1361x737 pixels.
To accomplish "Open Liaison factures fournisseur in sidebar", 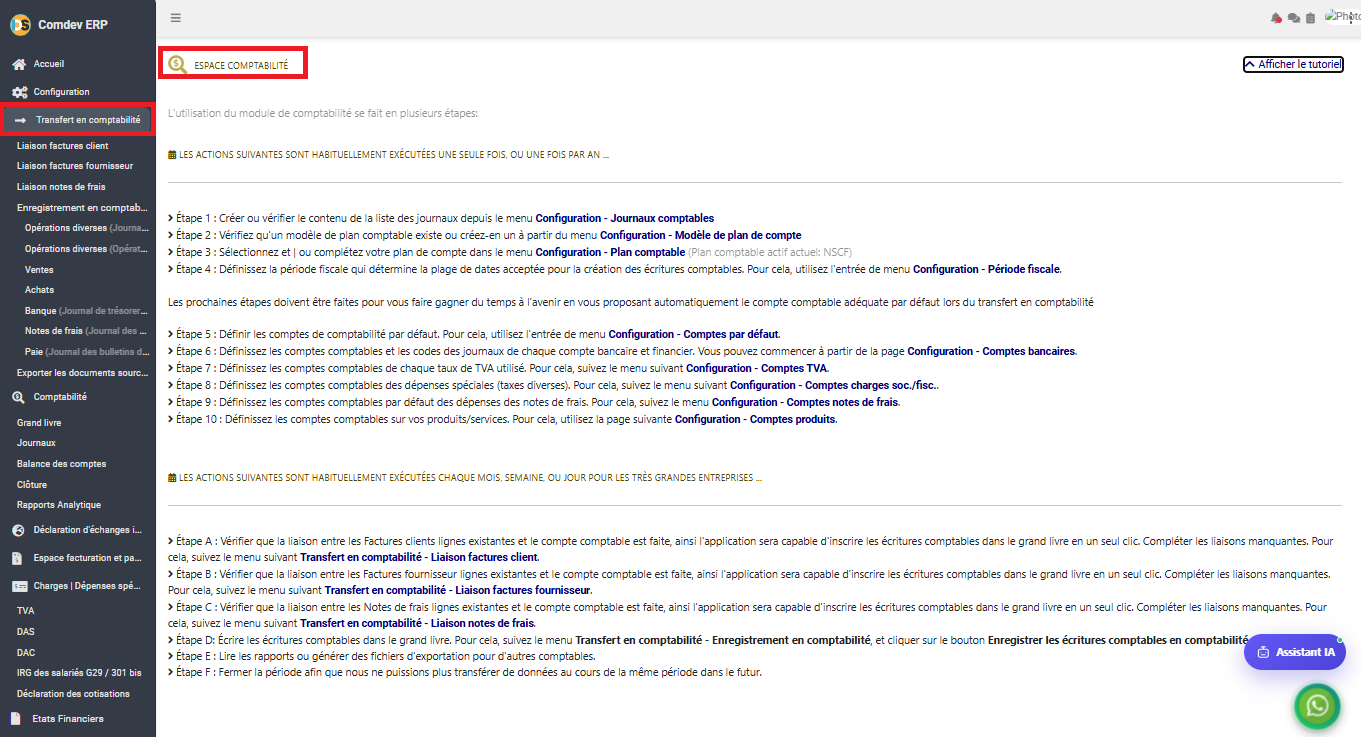I will point(75,166).
